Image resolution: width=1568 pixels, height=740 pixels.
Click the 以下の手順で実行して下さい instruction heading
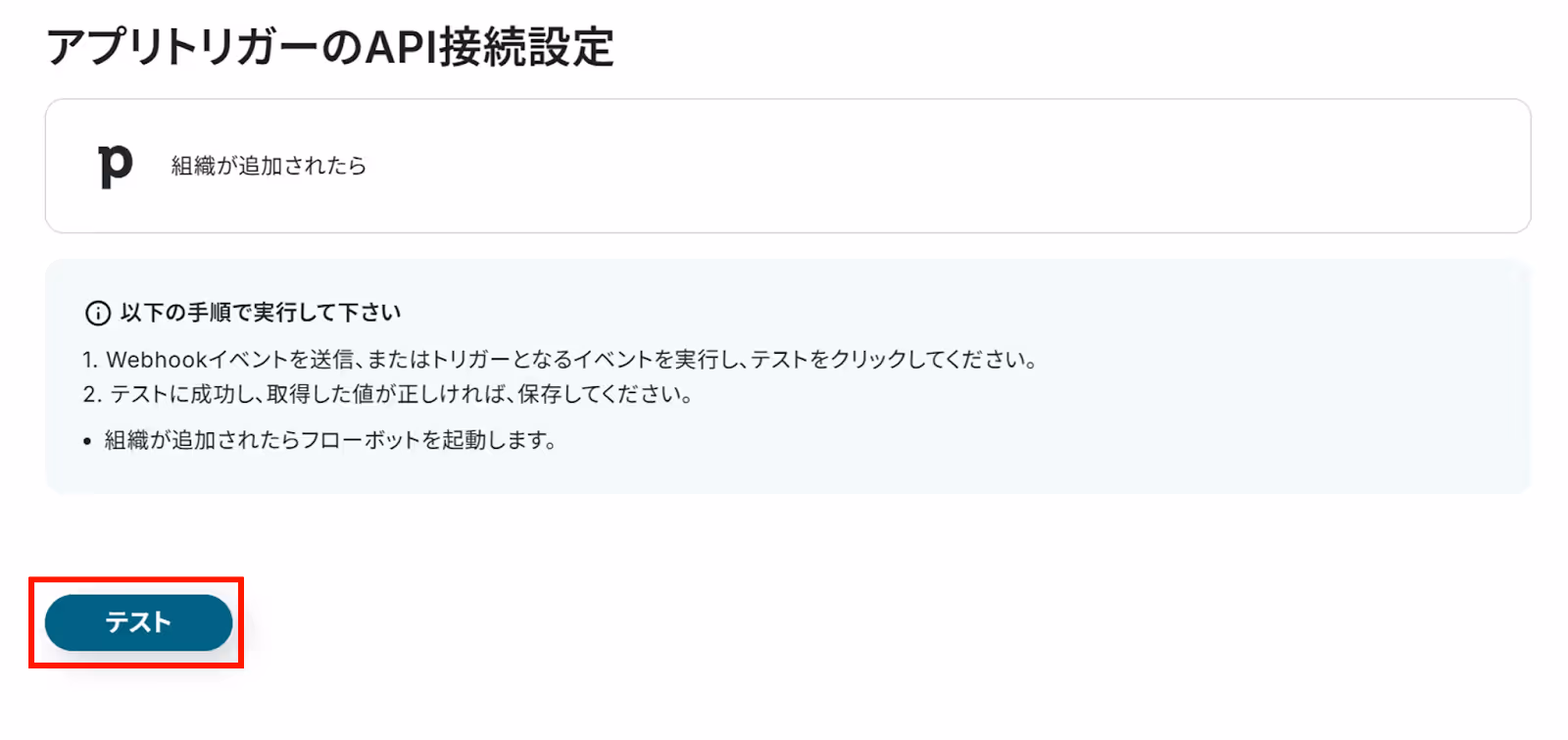(261, 313)
